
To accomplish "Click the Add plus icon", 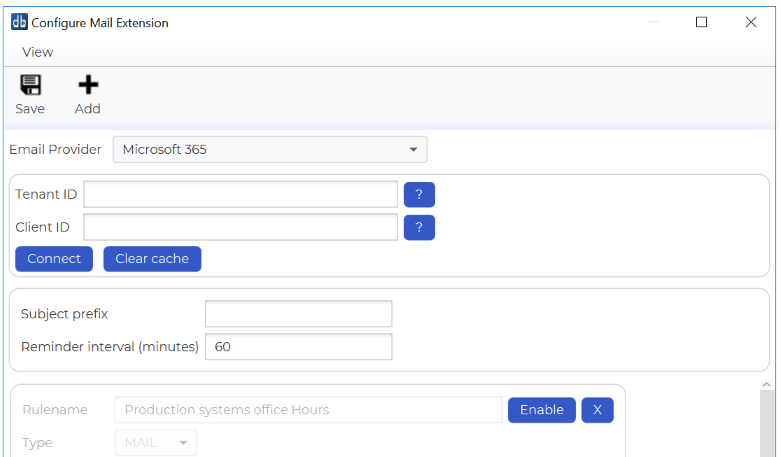I will 88,86.
